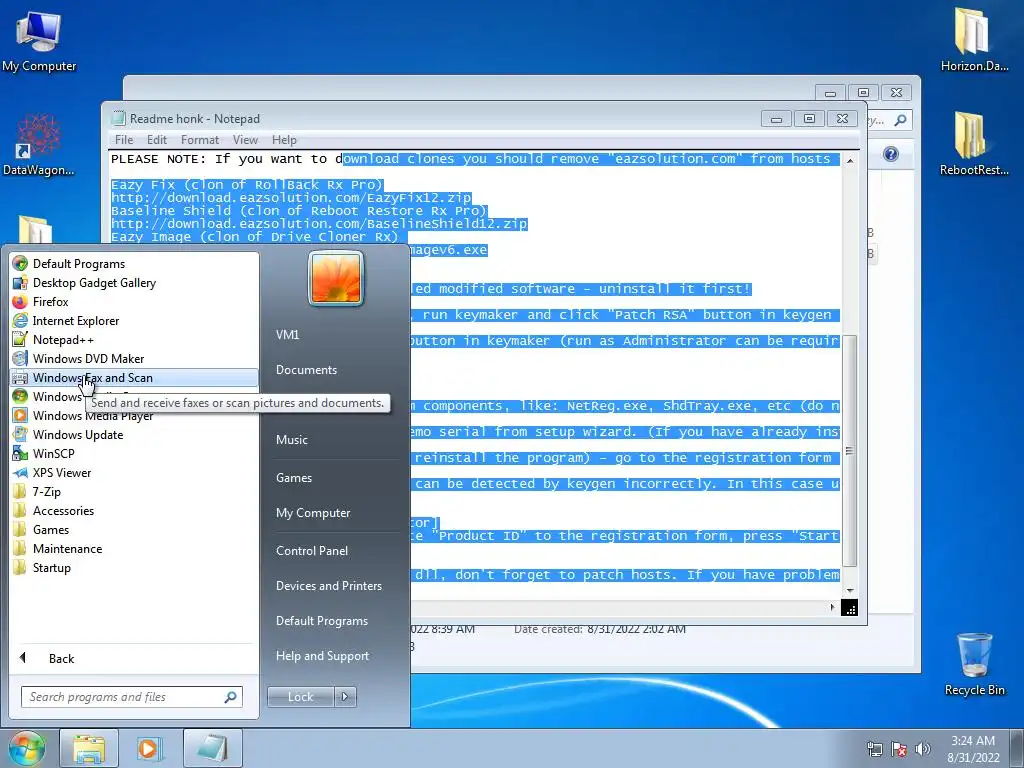
Task: Select the Recycle Bin icon
Action: (974, 664)
